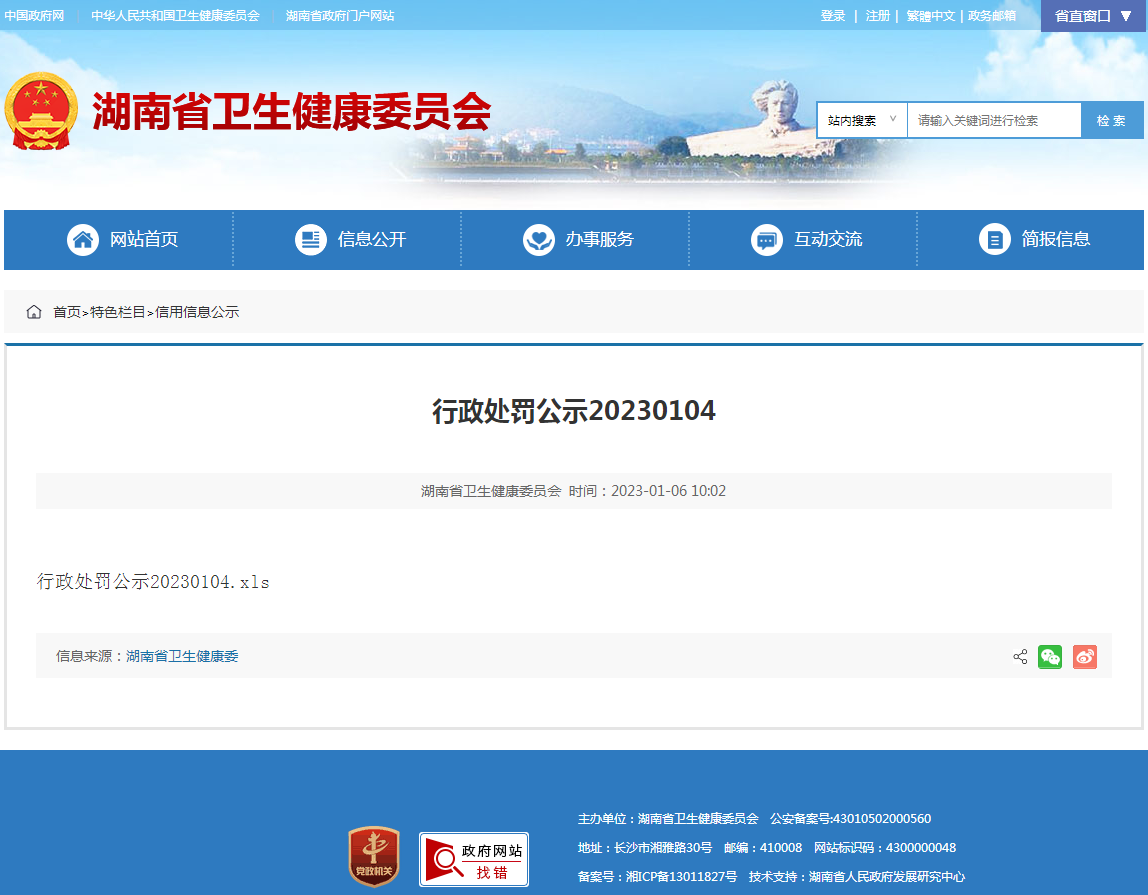Click the Weibo share icon
Image resolution: width=1148 pixels, height=895 pixels.
(1084, 657)
